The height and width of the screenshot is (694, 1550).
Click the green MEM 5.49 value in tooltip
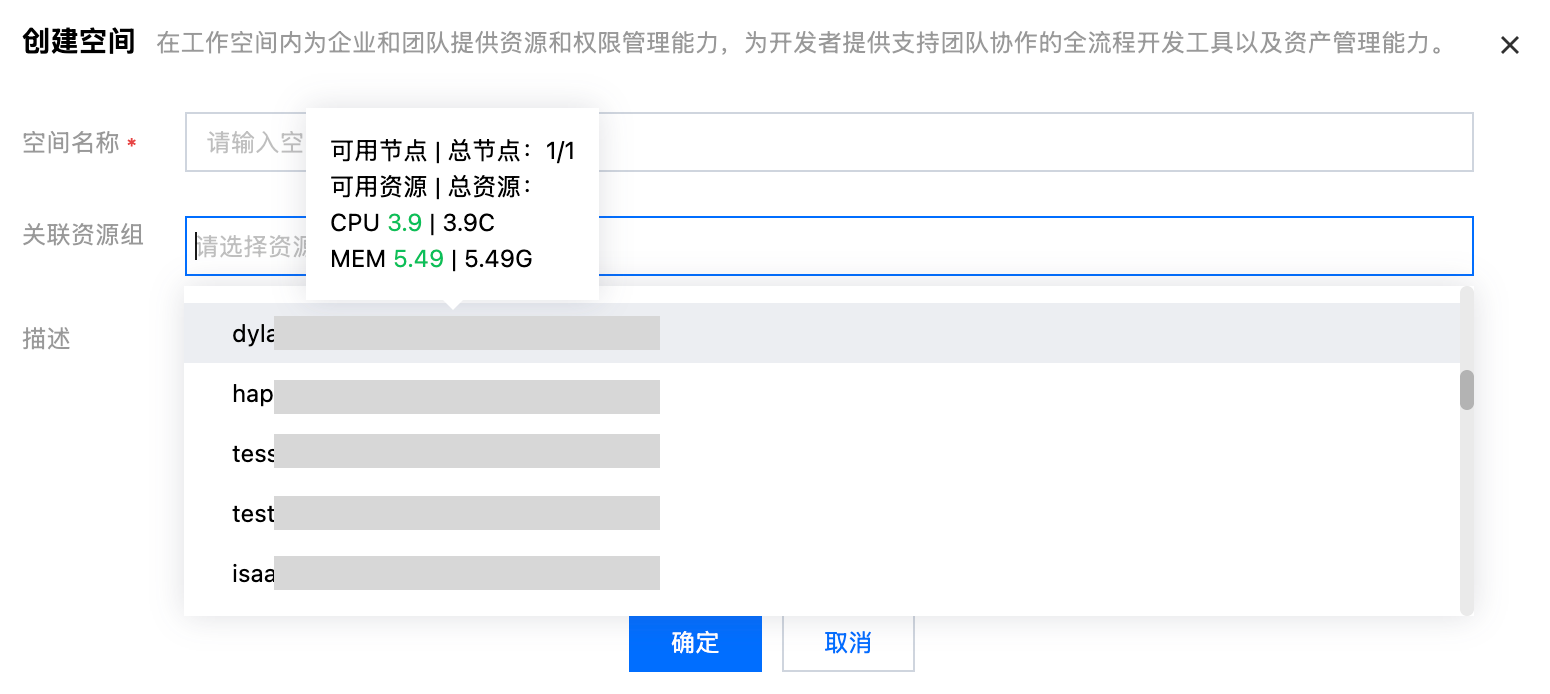(418, 259)
